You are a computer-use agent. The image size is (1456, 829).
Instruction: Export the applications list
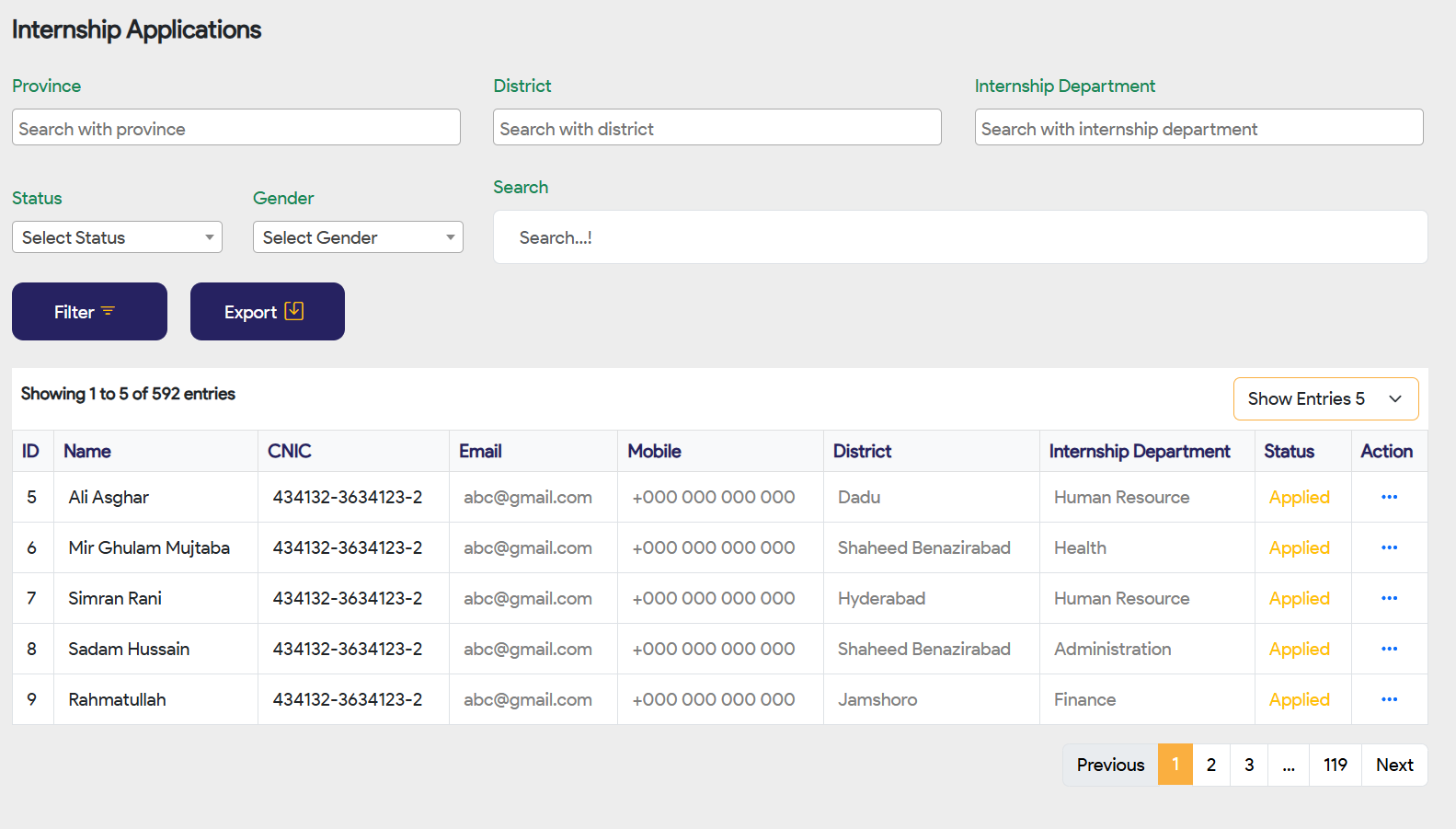point(267,312)
